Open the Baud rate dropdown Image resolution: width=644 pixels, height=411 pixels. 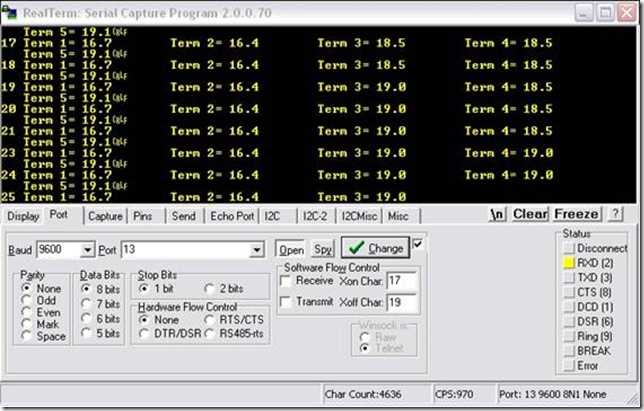click(88, 249)
